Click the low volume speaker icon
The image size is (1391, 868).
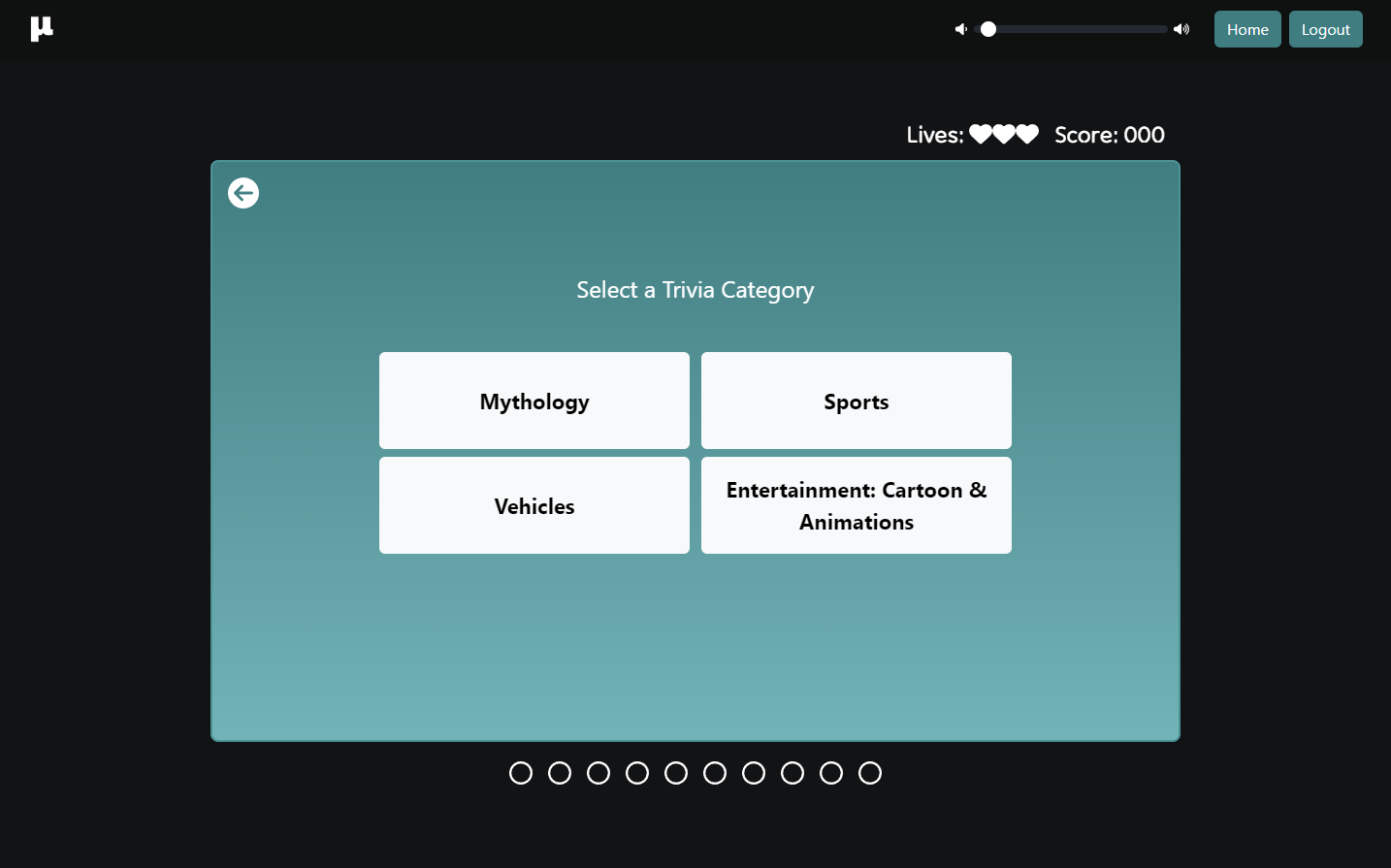(960, 29)
